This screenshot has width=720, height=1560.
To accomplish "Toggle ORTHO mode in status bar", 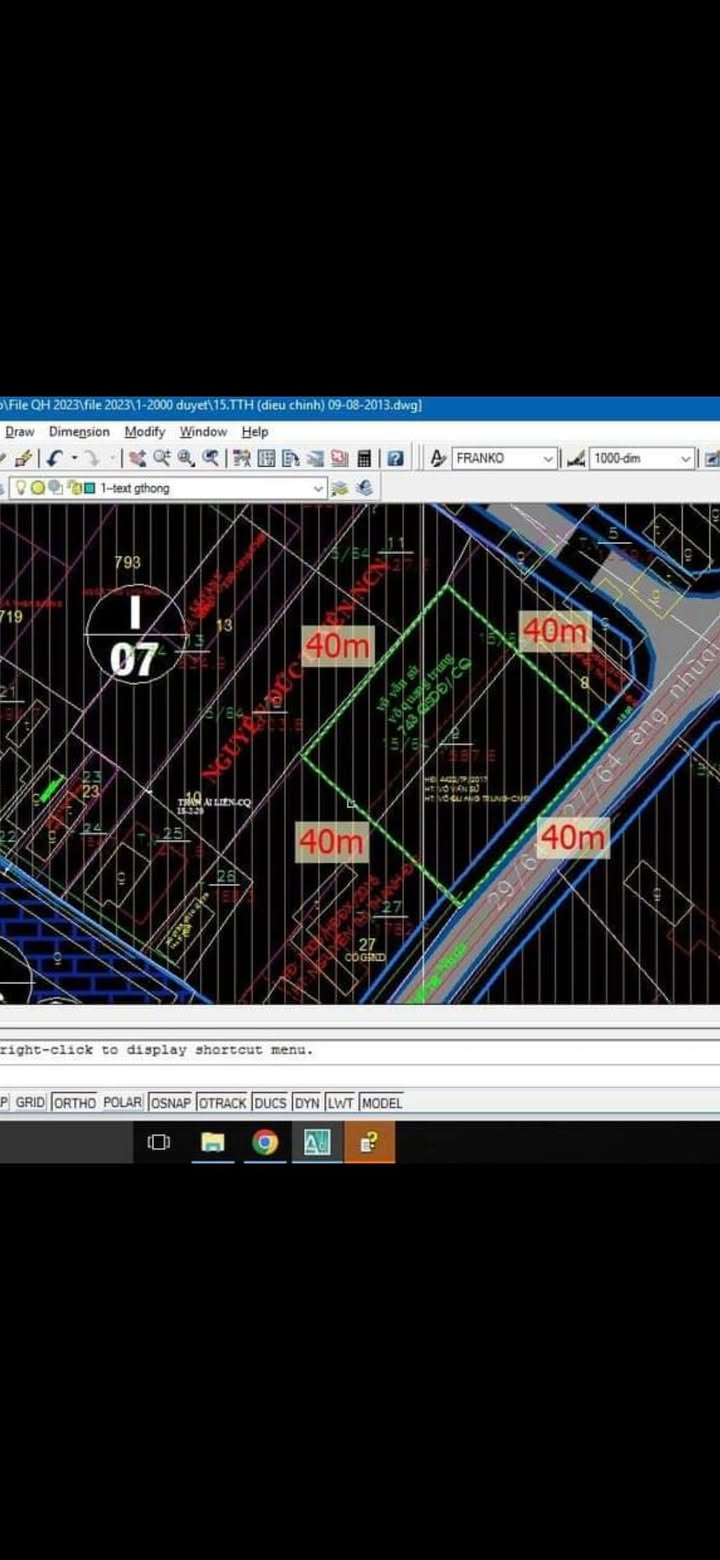I will pyautogui.click(x=74, y=1102).
